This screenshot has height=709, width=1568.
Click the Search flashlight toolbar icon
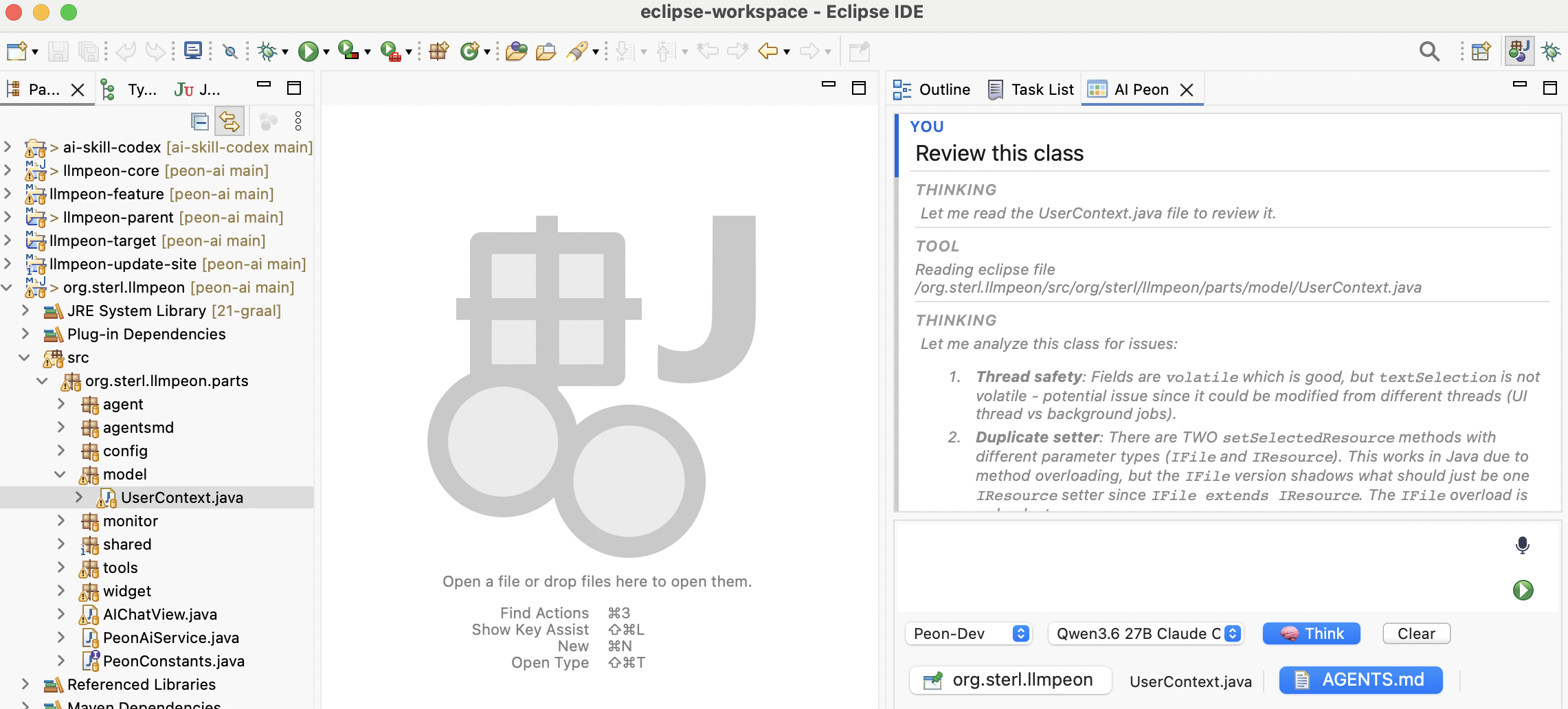(577, 51)
